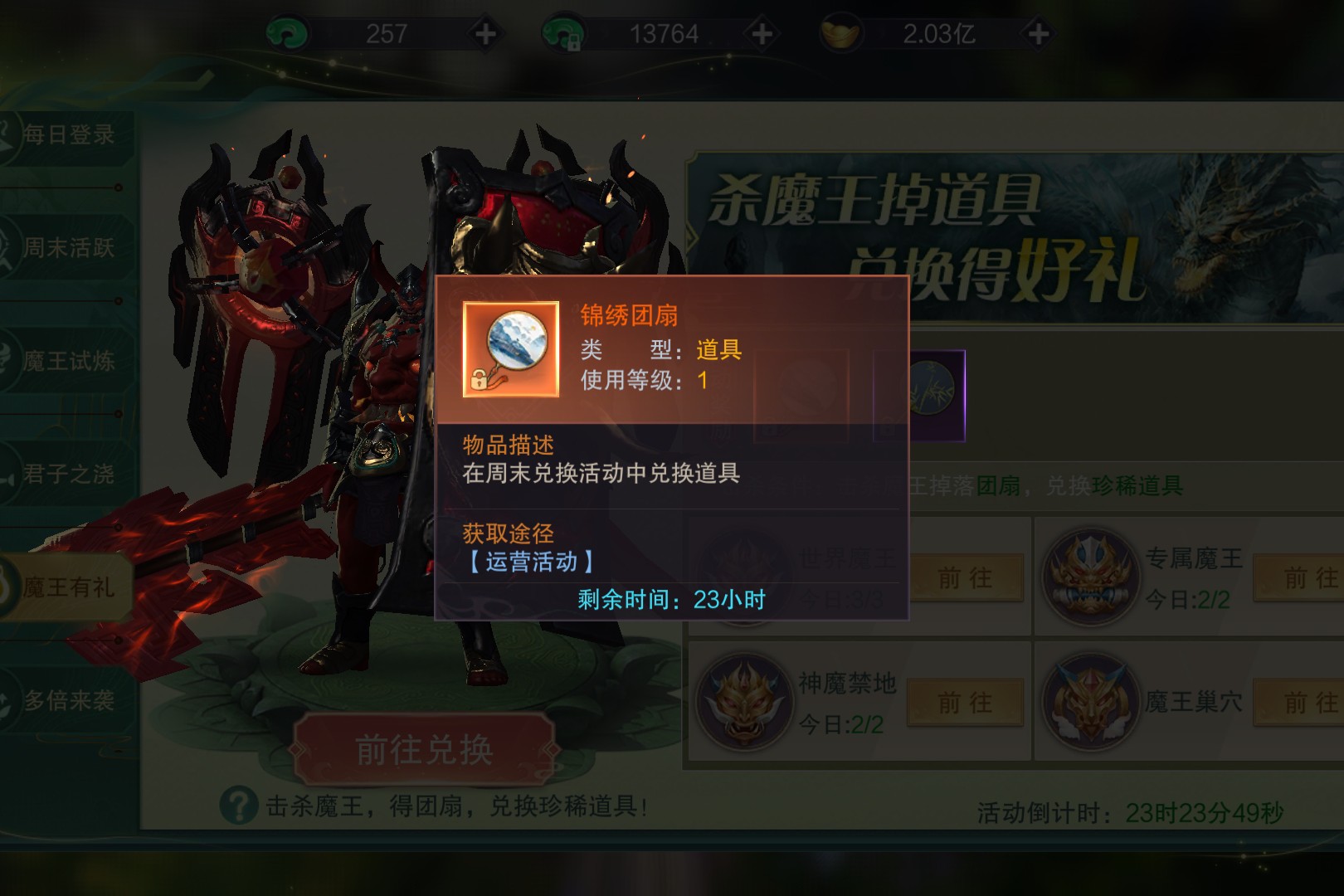Open the 魔王试炼 tab
The height and width of the screenshot is (896, 1344).
(66, 361)
